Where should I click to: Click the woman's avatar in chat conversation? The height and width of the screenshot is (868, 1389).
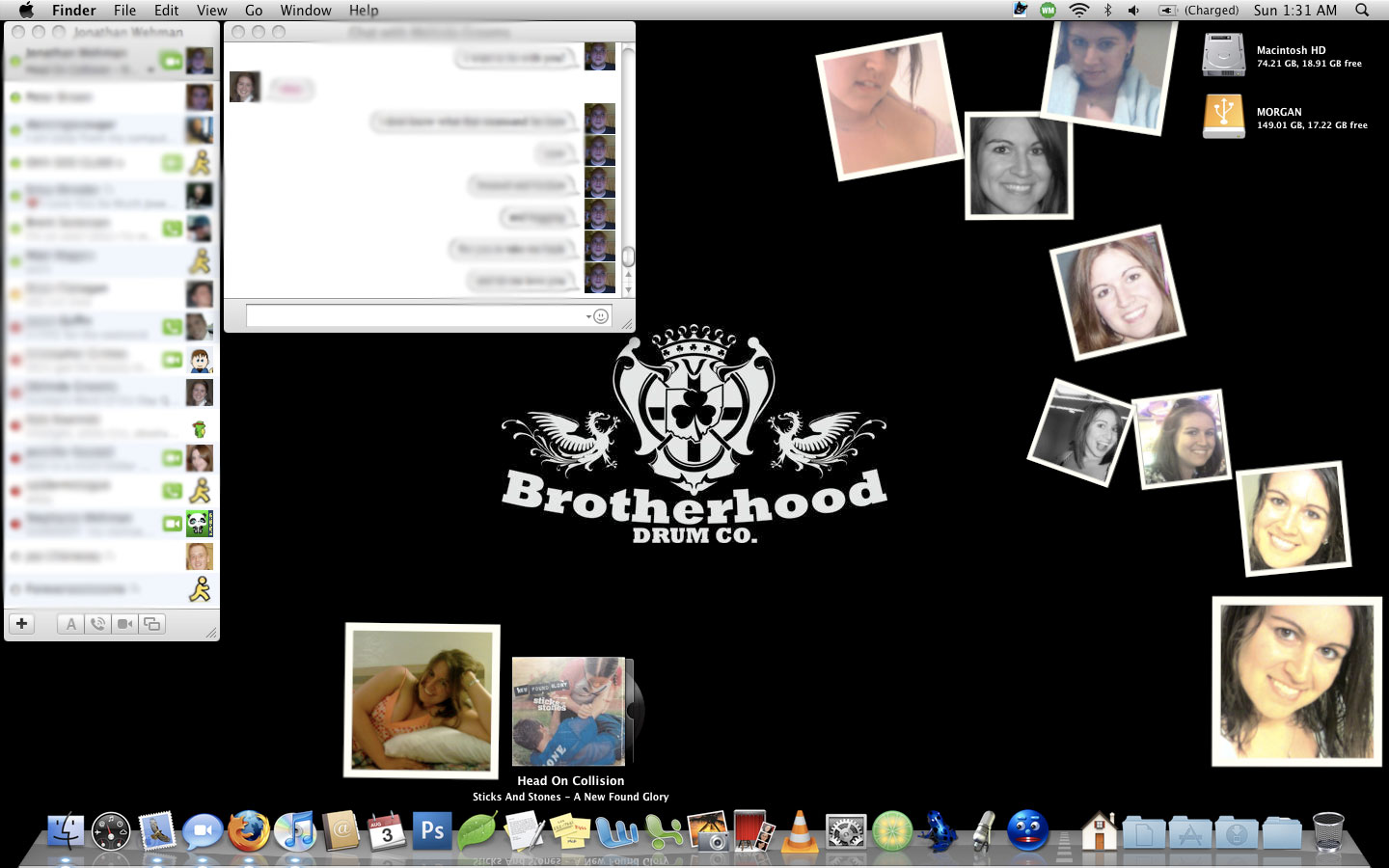tap(245, 87)
